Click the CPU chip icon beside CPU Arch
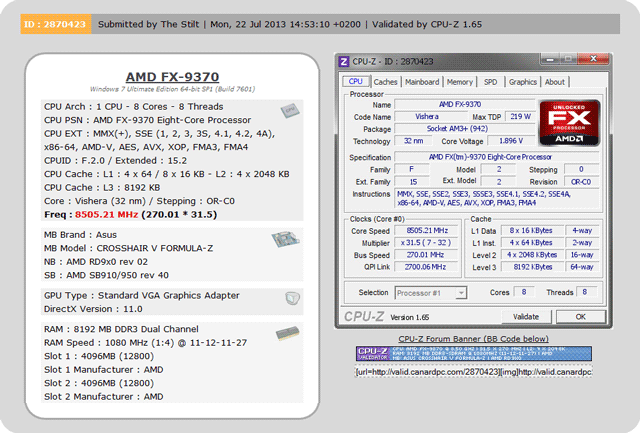640x433 pixels. [290, 111]
